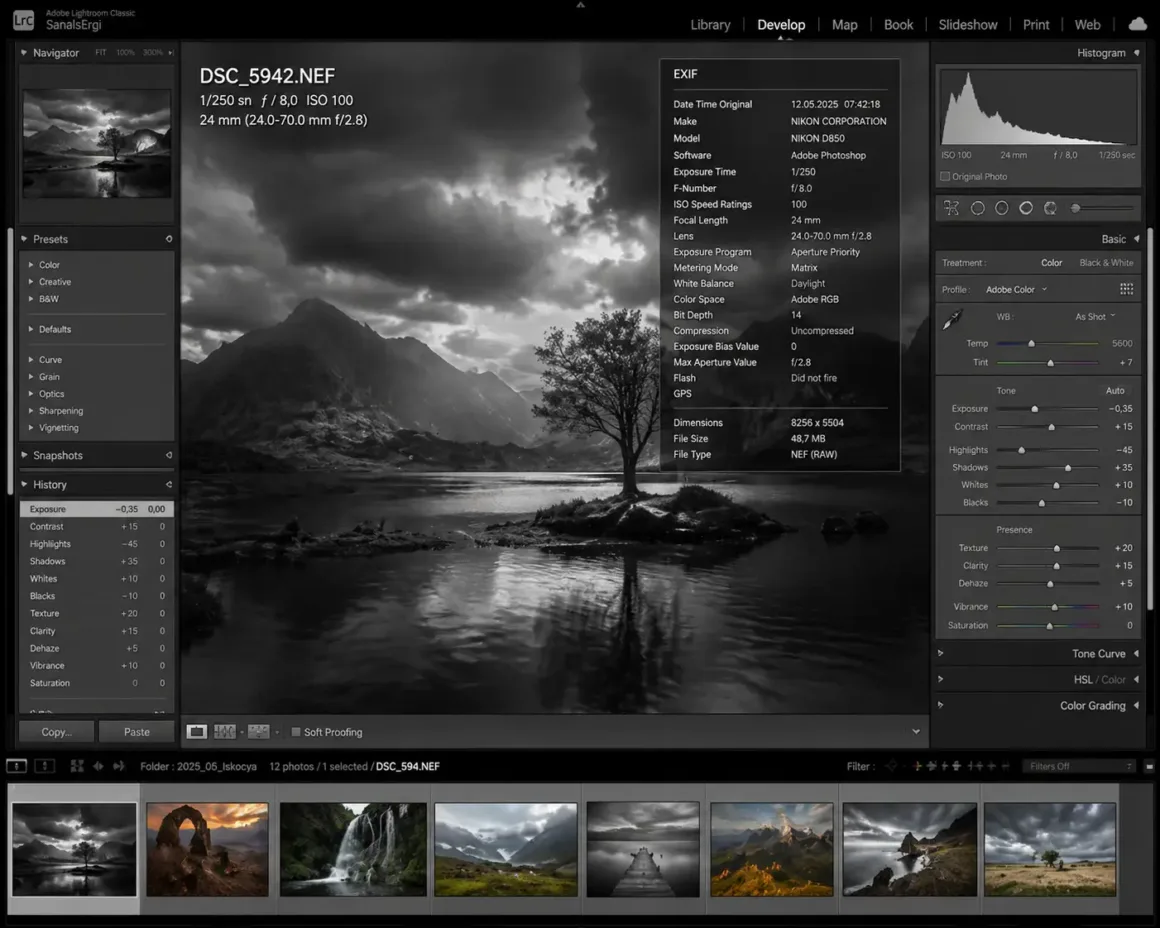
Task: Click the Paste button
Action: (137, 732)
